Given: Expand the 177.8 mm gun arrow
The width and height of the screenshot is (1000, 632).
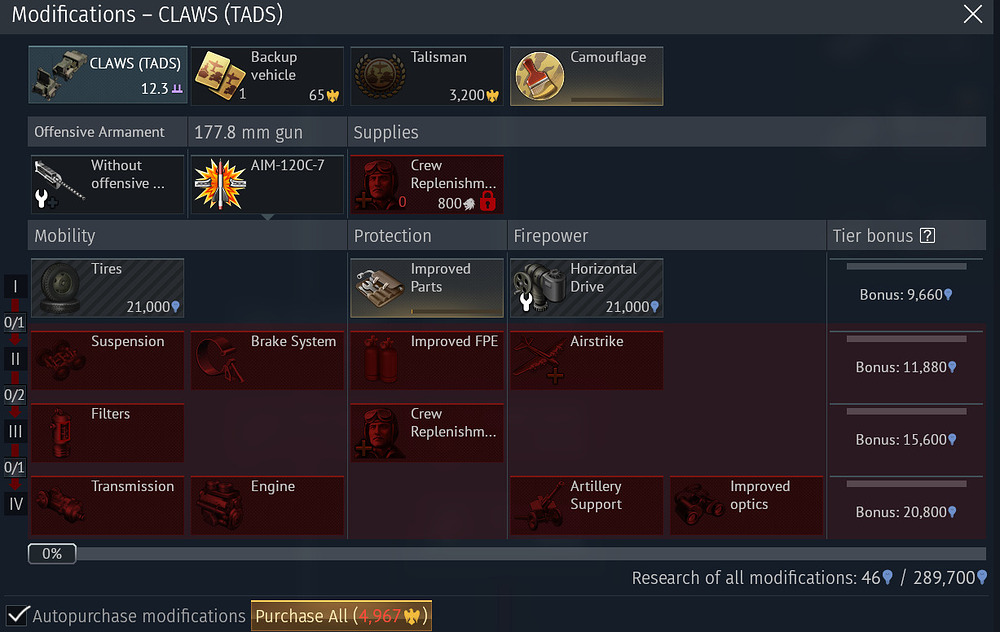Looking at the screenshot, I should [x=268, y=217].
